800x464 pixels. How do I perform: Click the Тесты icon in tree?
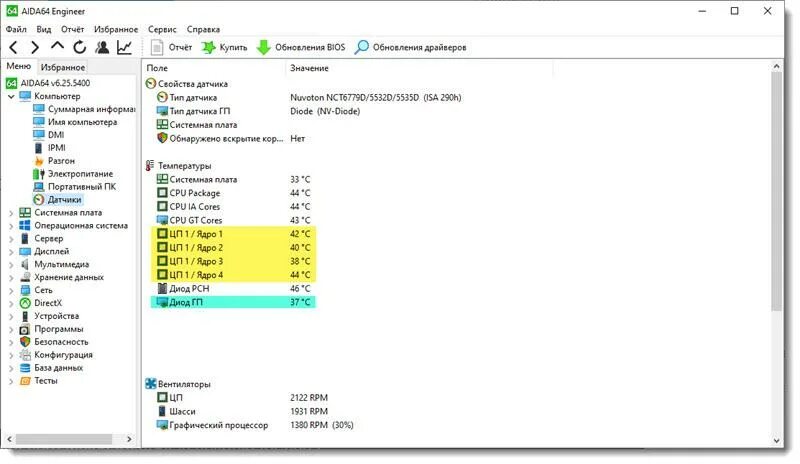(x=25, y=381)
